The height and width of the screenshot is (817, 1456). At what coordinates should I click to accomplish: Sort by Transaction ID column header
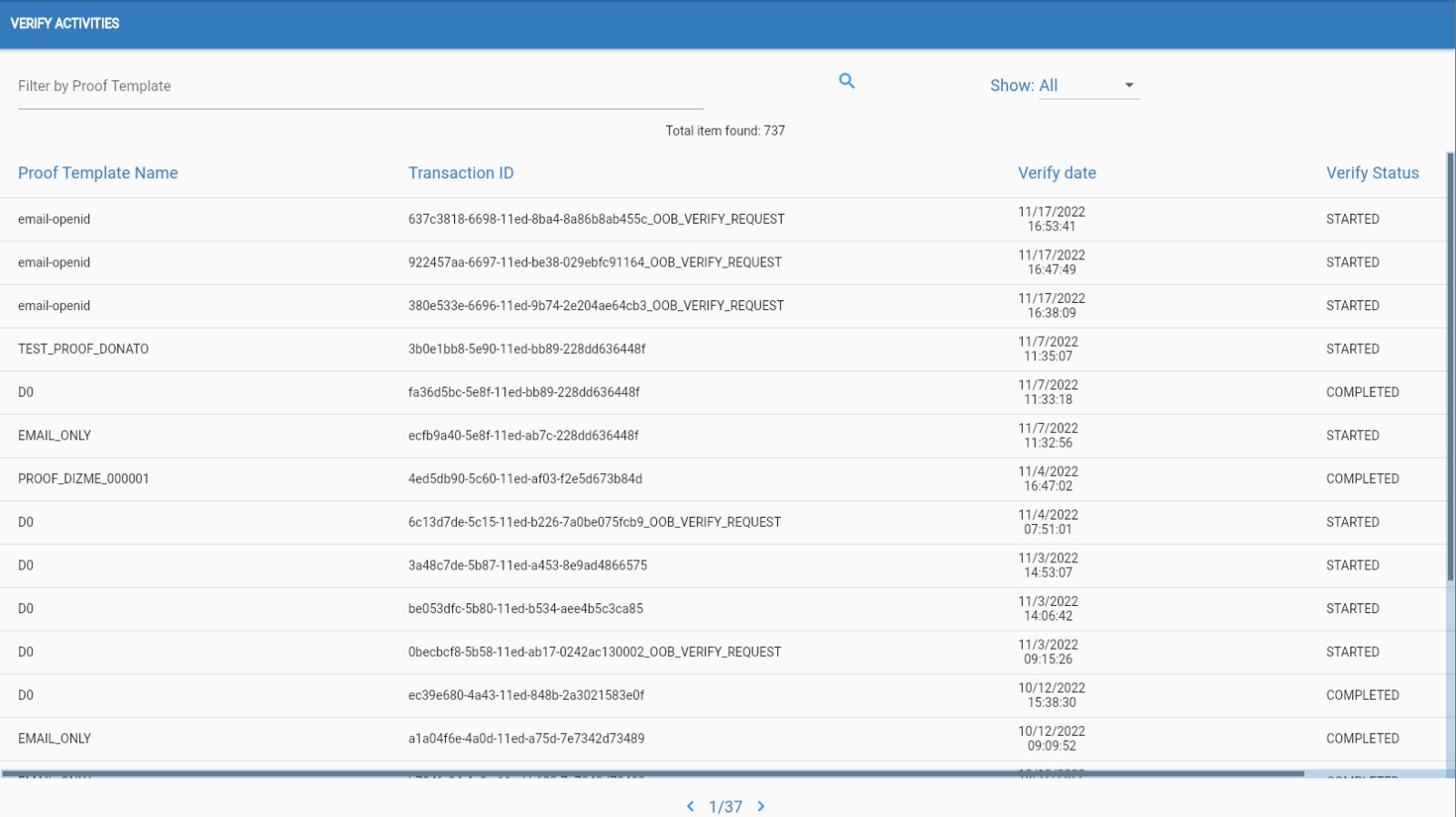[x=461, y=173]
